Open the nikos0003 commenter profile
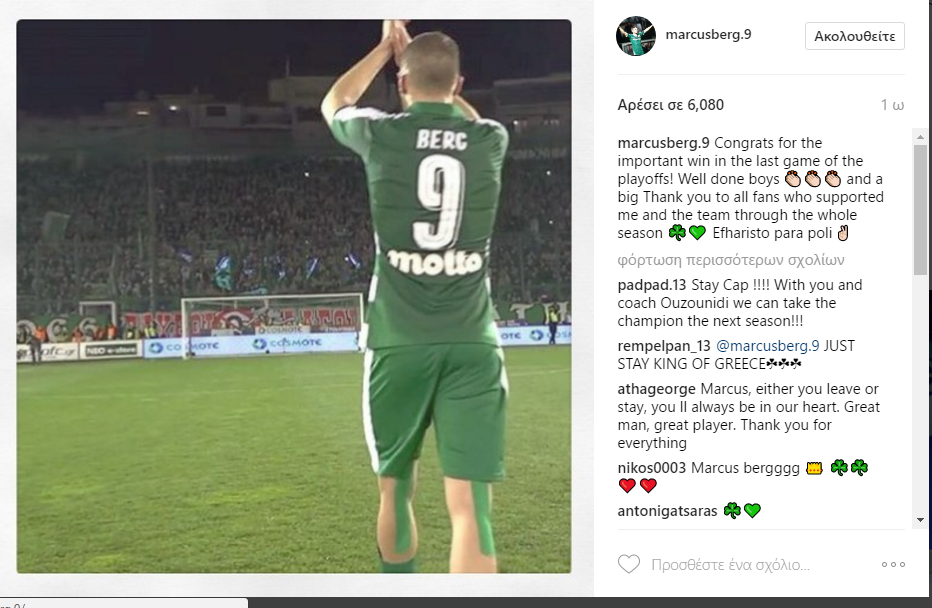 point(651,468)
